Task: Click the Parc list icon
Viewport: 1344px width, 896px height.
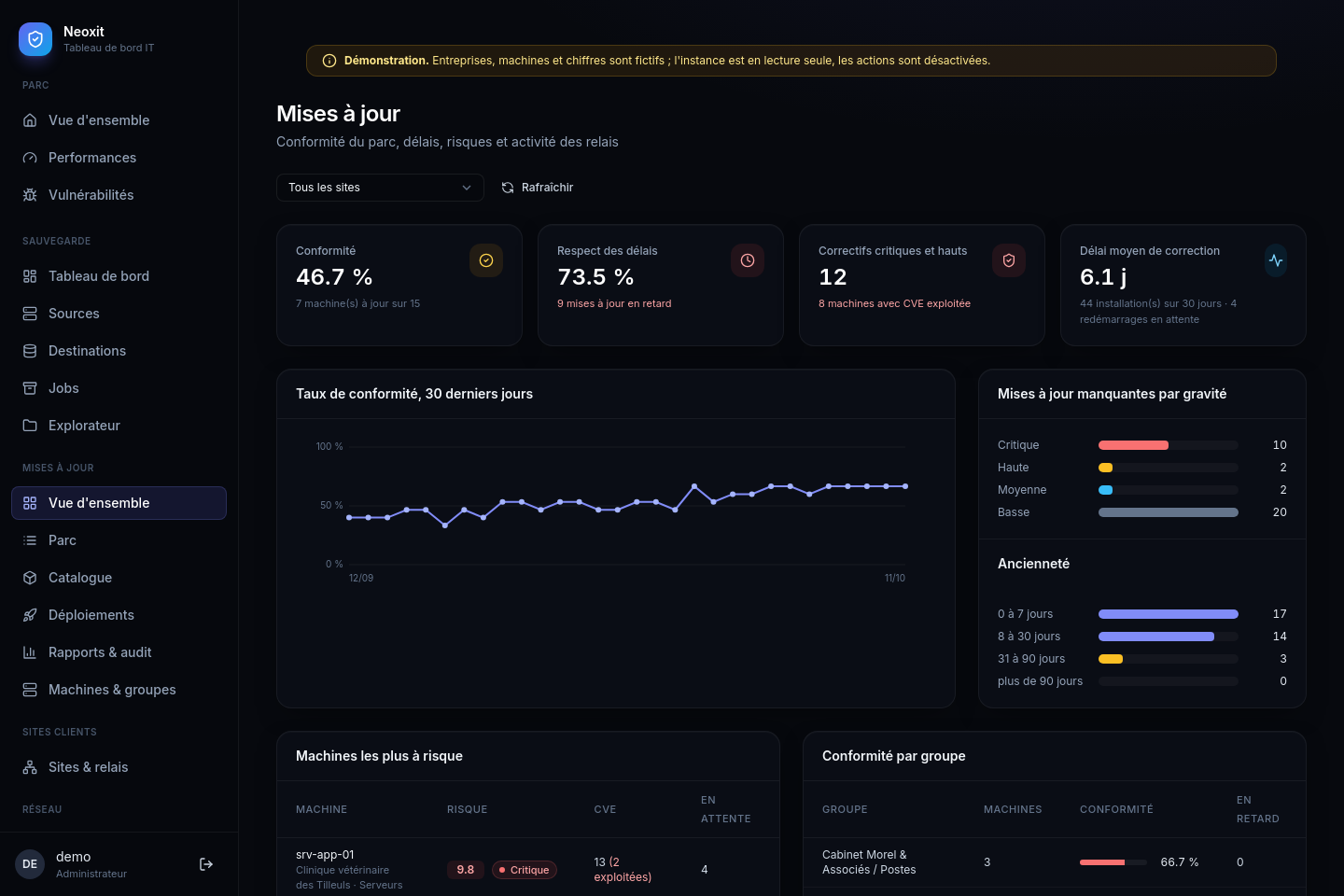Action: pos(30,540)
